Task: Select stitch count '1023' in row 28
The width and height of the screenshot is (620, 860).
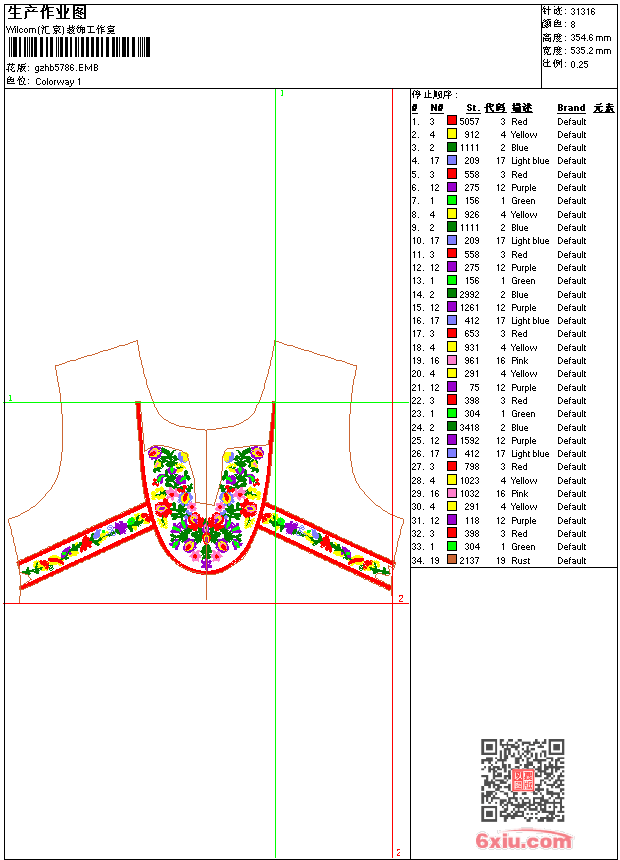Action: click(x=469, y=480)
